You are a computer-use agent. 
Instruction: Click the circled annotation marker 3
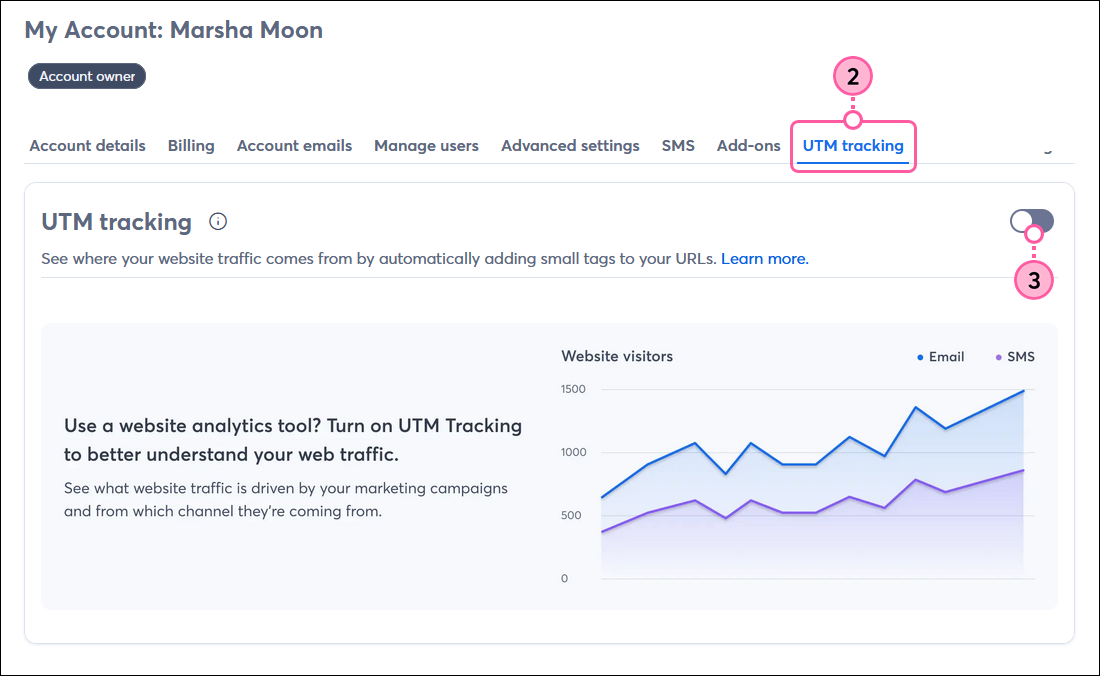point(1034,281)
